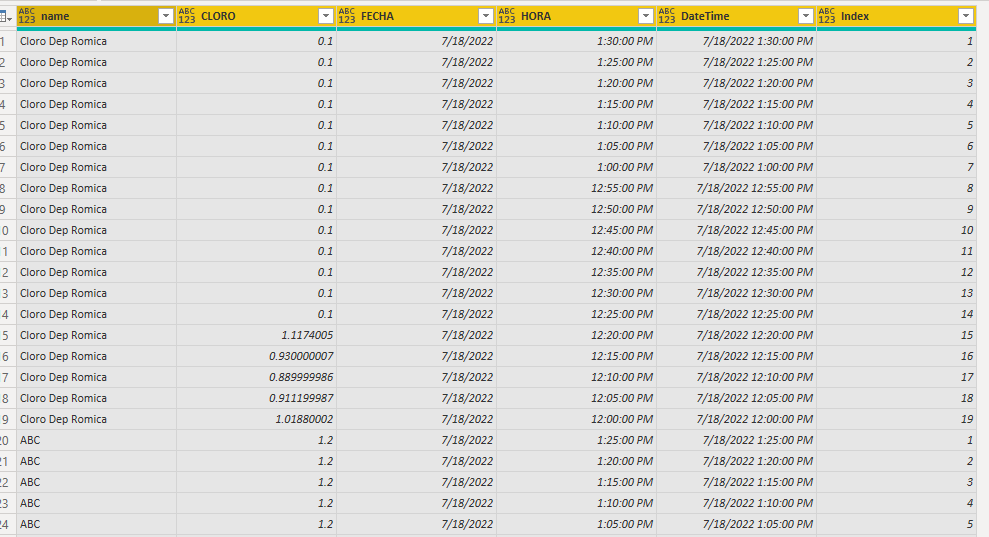Click ABC name cell in row 20
Viewport: 989px width, 537px height.
pyautogui.click(x=97, y=440)
